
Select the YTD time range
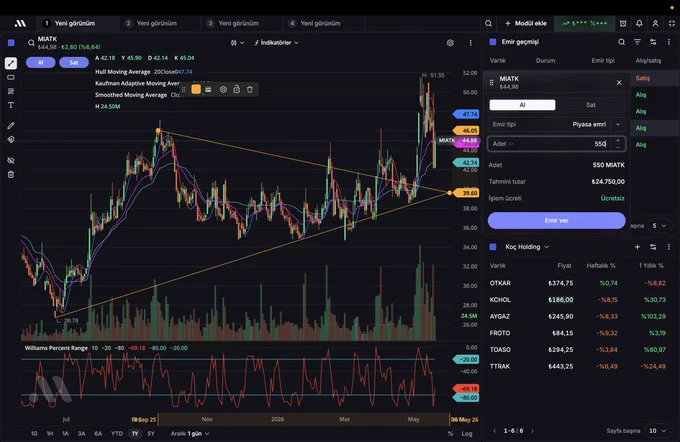[x=117, y=433]
